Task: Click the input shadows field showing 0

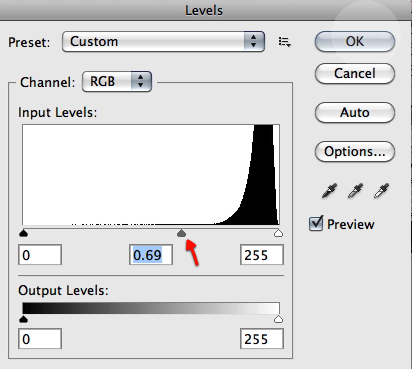Action: (x=40, y=255)
